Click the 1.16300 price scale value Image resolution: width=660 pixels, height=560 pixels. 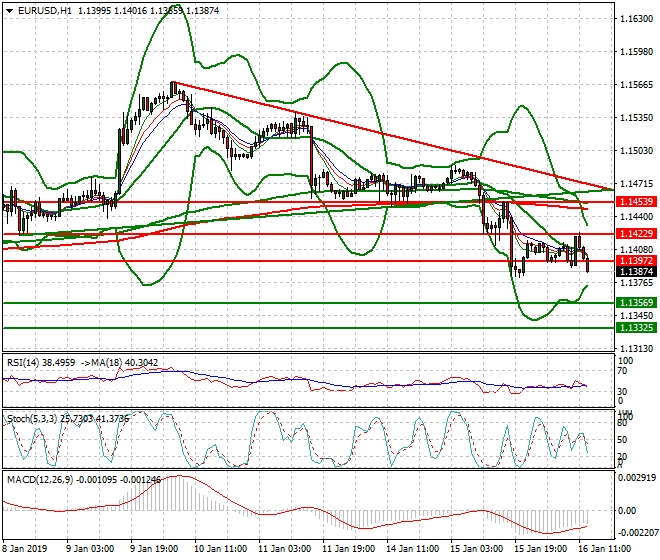point(637,19)
